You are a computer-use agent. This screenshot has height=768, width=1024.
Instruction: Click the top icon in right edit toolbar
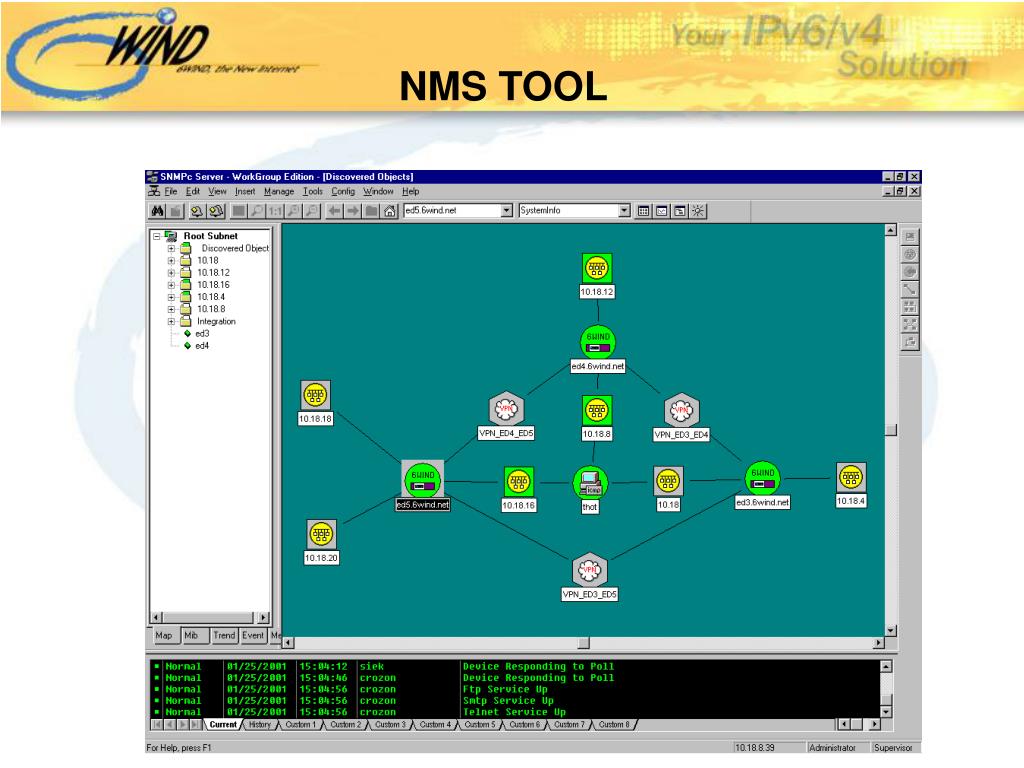(910, 236)
